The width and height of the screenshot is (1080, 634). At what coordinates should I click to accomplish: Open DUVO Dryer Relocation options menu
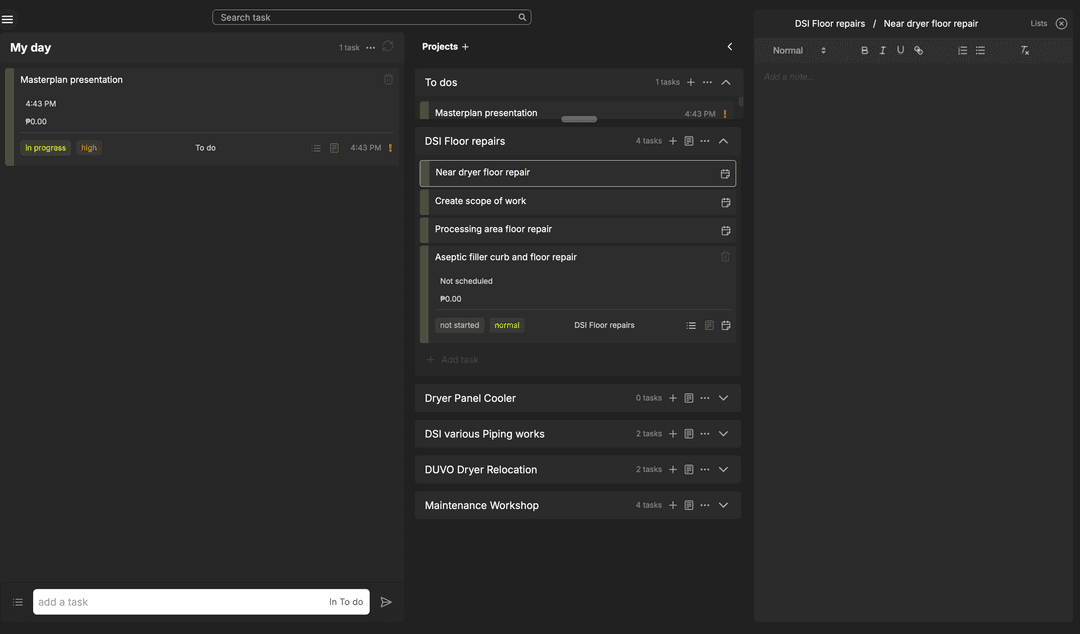pyautogui.click(x=705, y=470)
